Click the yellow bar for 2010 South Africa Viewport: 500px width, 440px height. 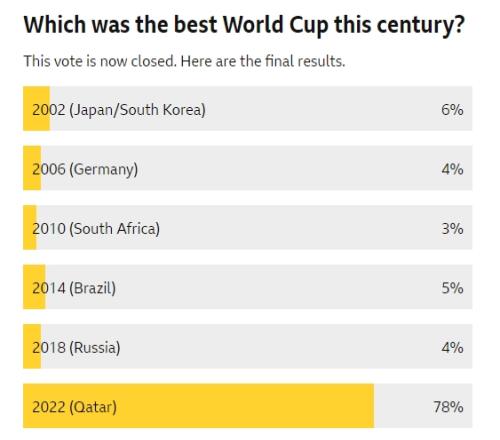point(30,227)
